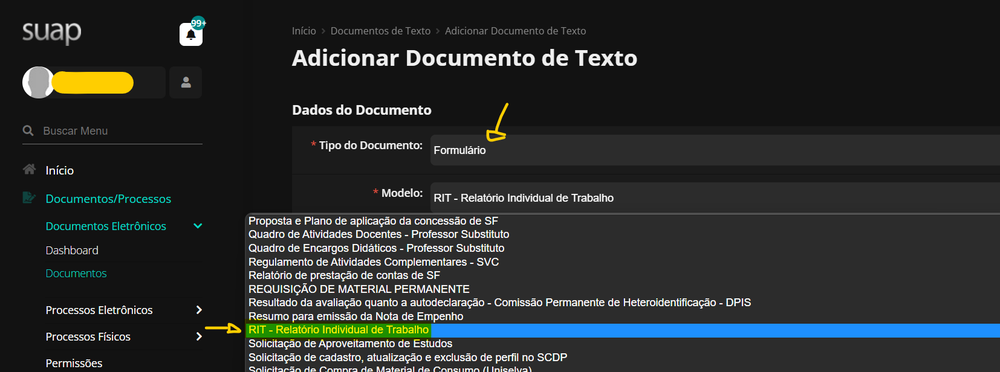The width and height of the screenshot is (1000, 372).
Task: Click the Documentos/Processos edit icon
Action: [29, 198]
